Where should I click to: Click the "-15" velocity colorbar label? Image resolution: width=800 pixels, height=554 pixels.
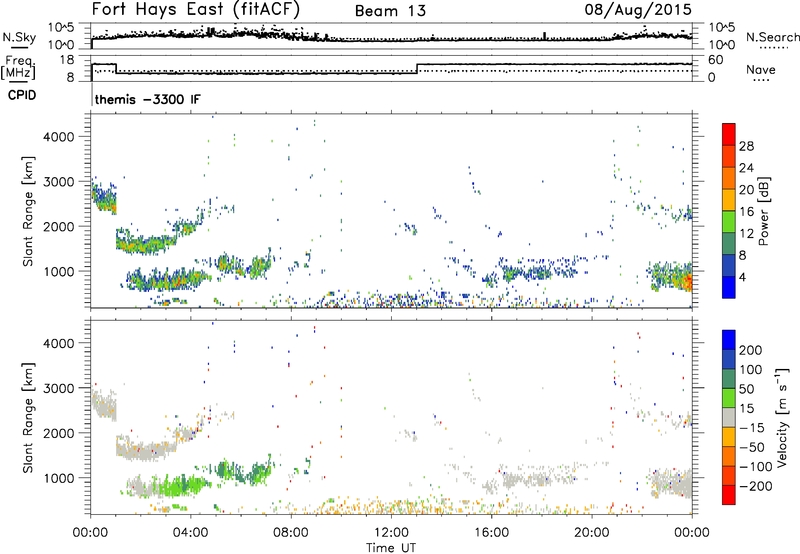point(752,428)
